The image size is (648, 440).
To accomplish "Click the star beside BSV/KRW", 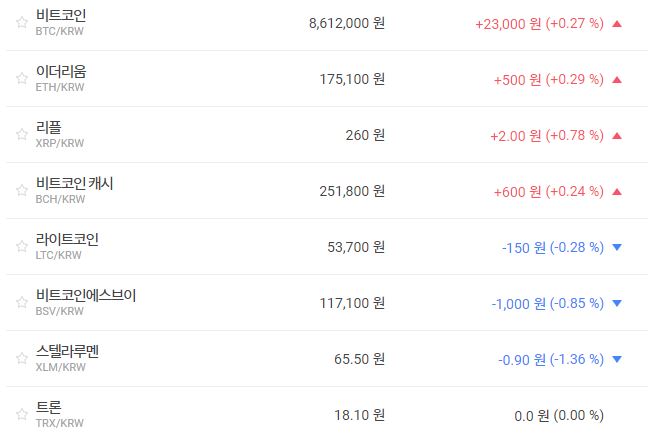I will (x=21, y=302).
